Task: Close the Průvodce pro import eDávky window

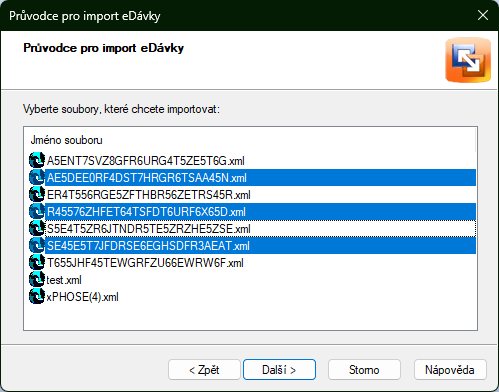Action: [x=483, y=15]
